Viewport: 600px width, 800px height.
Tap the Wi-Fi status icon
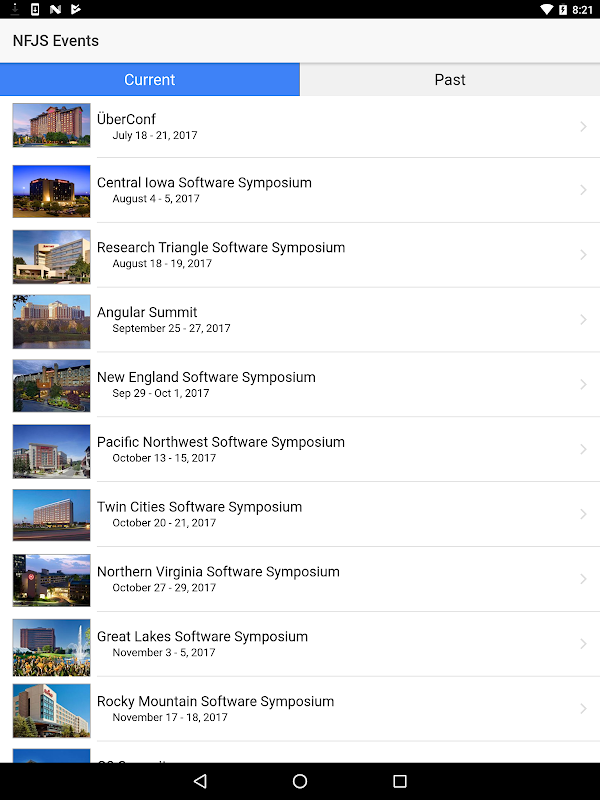546,9
